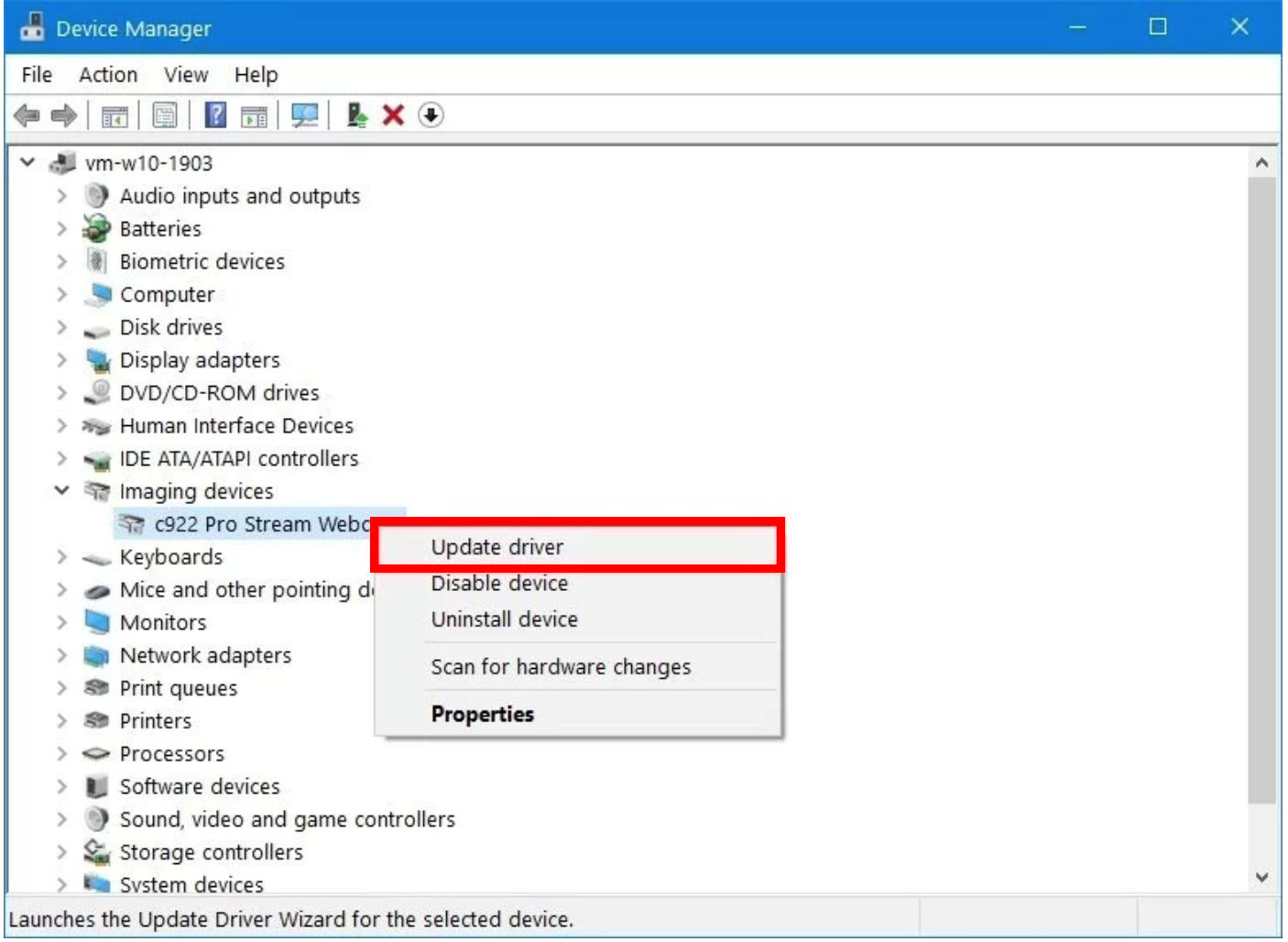Click the Storage controllers icon

pyautogui.click(x=97, y=852)
